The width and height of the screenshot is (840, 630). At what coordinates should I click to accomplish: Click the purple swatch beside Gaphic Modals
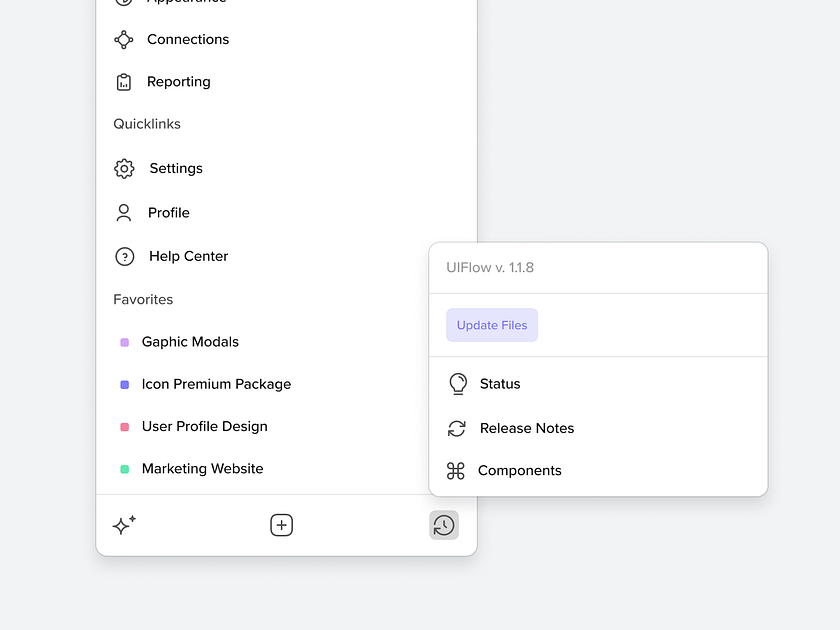click(124, 341)
